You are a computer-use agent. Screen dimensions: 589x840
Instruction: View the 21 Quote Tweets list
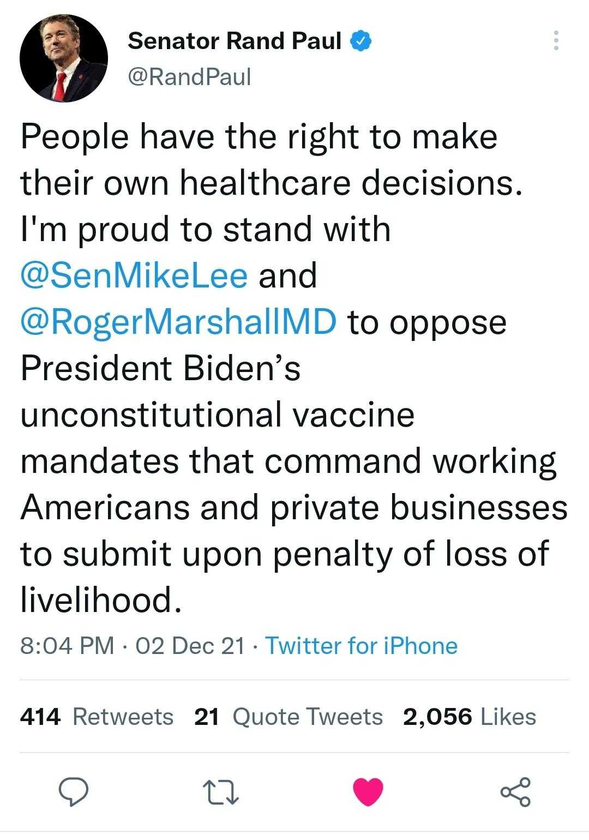[288, 717]
